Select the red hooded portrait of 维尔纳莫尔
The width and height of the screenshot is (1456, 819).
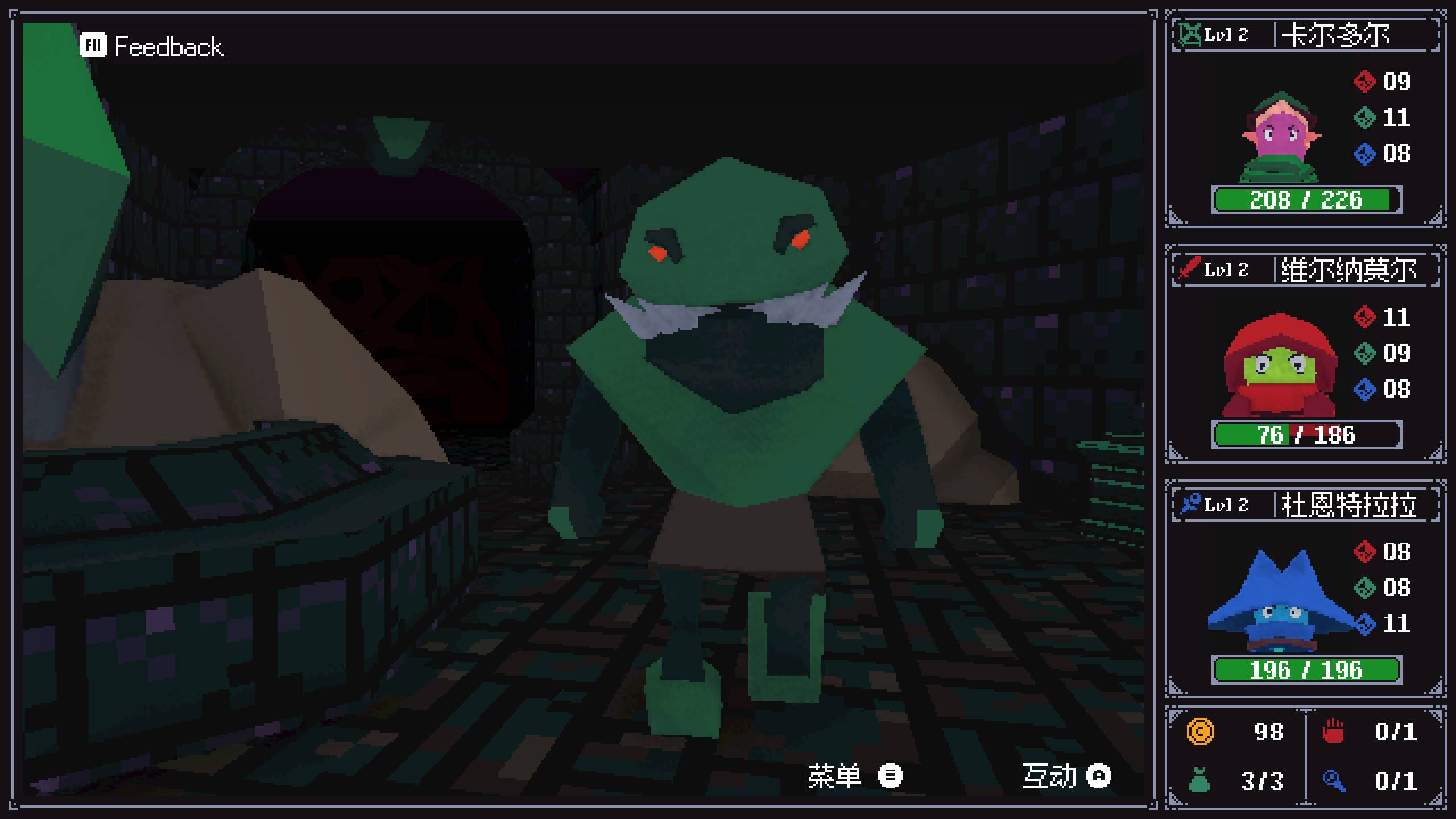pyautogui.click(x=1280, y=365)
